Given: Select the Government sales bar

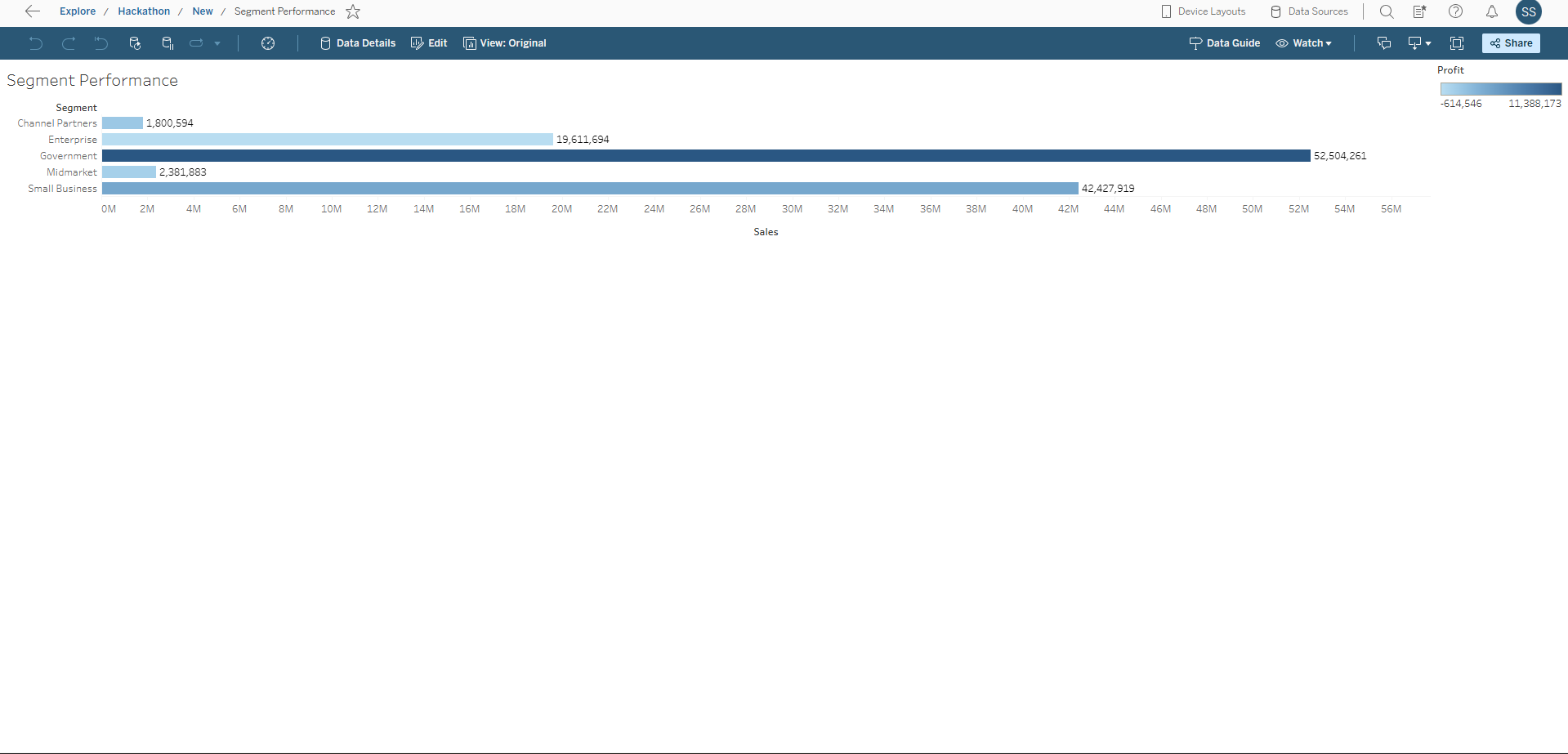Looking at the screenshot, I should pos(706,155).
